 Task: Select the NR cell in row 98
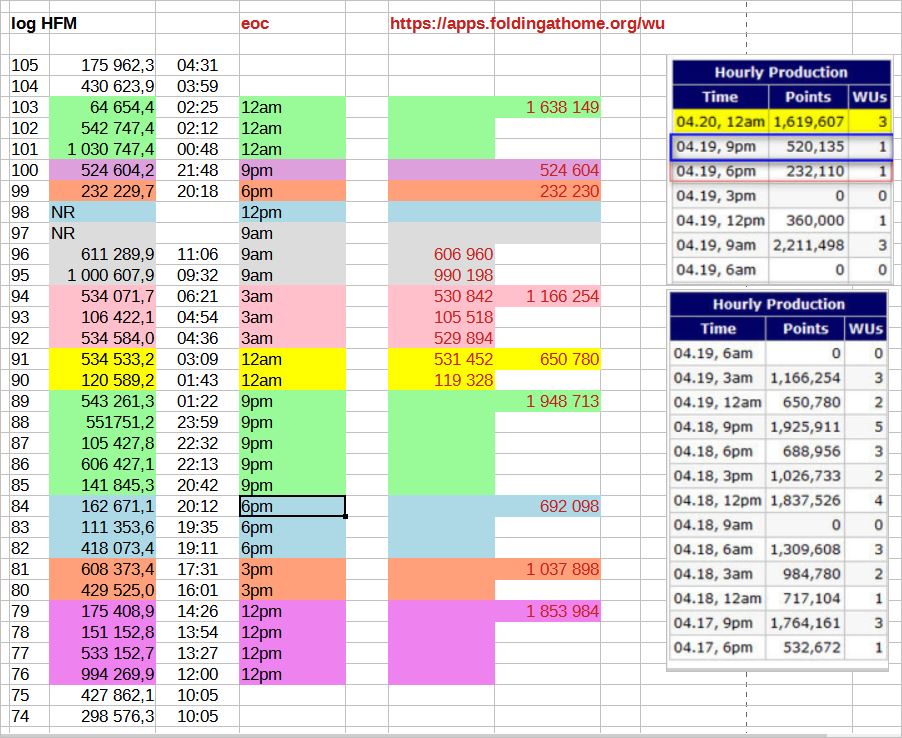coord(102,212)
